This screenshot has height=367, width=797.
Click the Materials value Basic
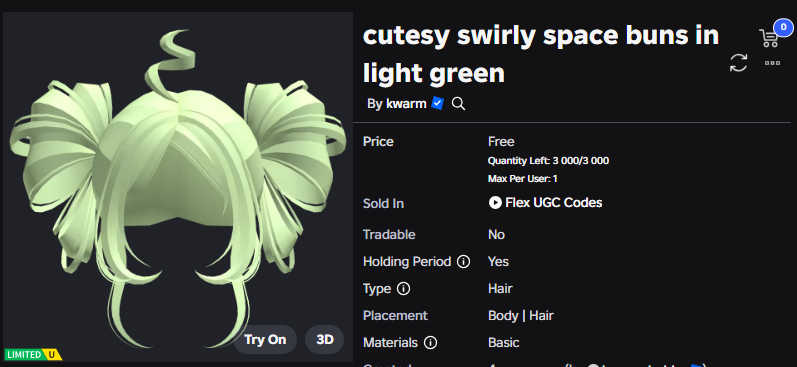pyautogui.click(x=504, y=343)
